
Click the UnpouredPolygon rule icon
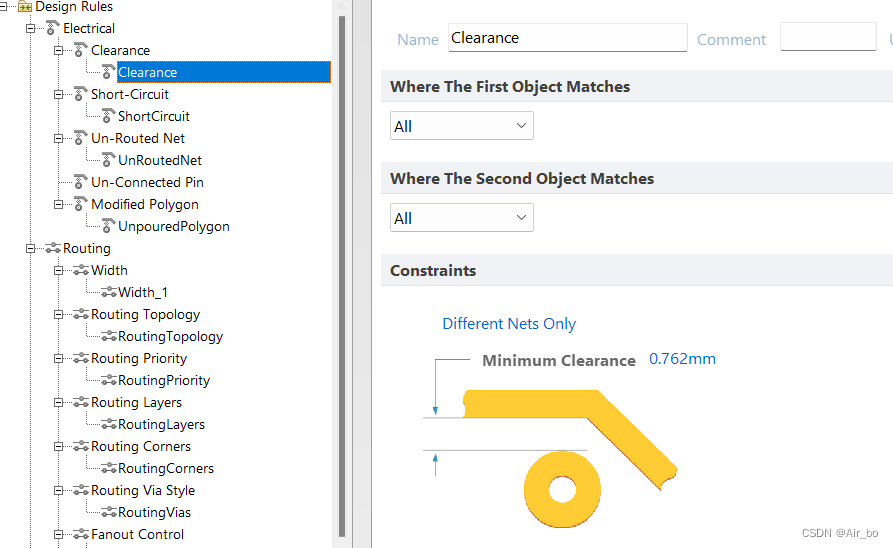[108, 226]
